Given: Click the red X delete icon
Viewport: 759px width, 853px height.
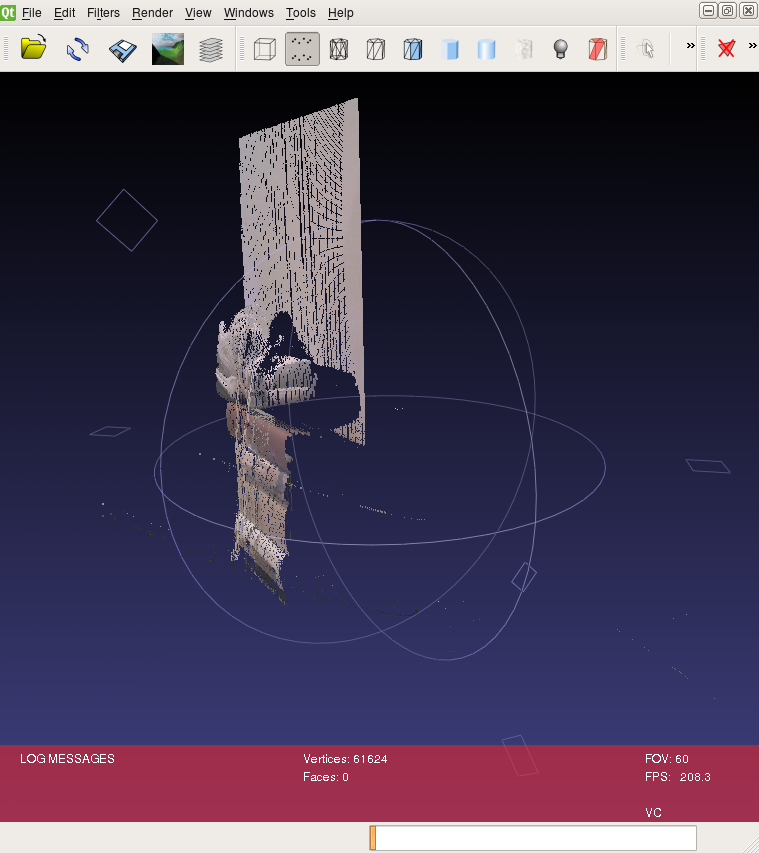Looking at the screenshot, I should tap(727, 49).
